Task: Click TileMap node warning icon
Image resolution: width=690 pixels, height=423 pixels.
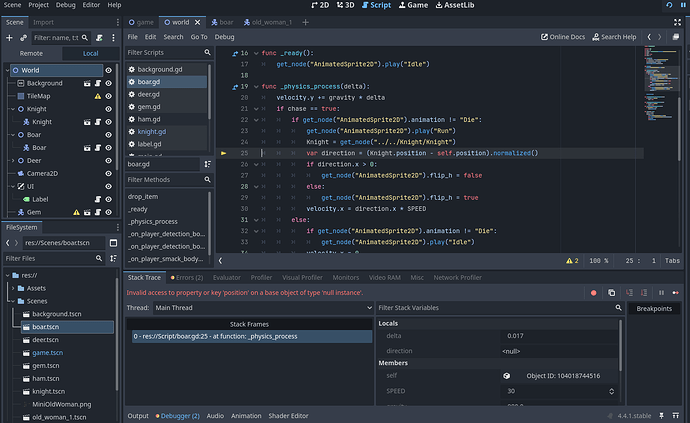Action: (98, 96)
